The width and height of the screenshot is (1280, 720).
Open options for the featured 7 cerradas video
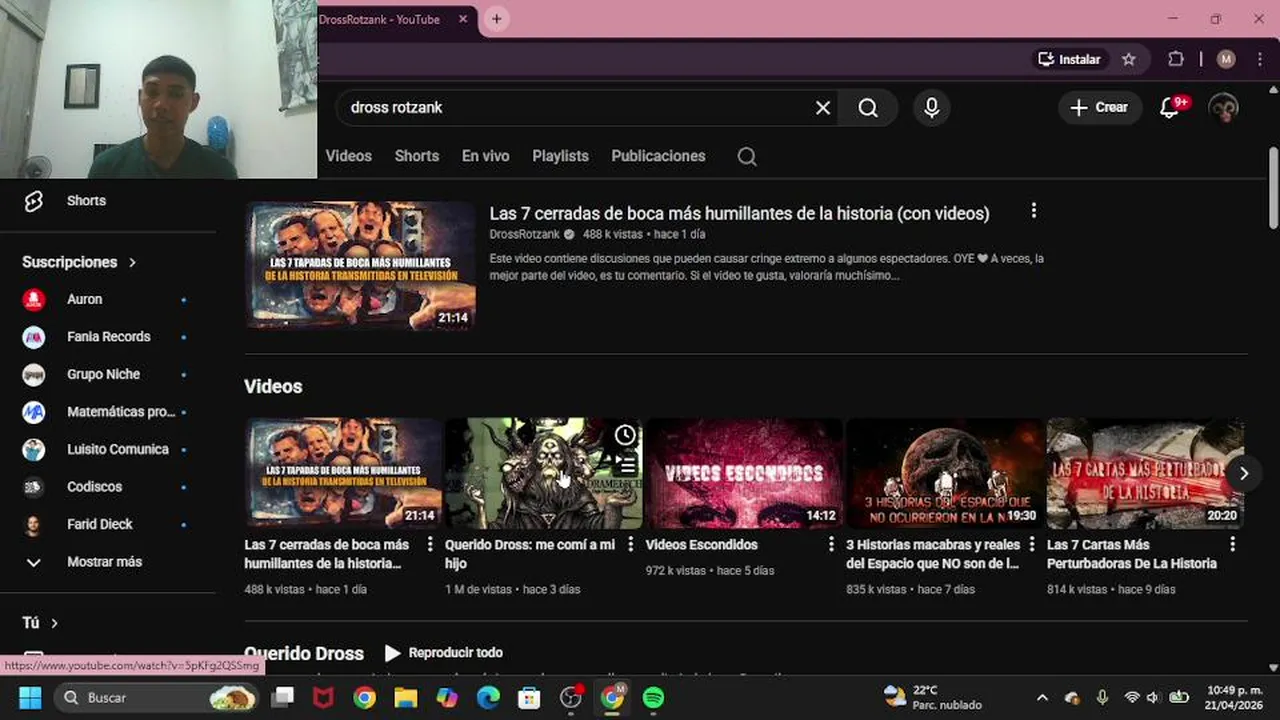[1033, 211]
